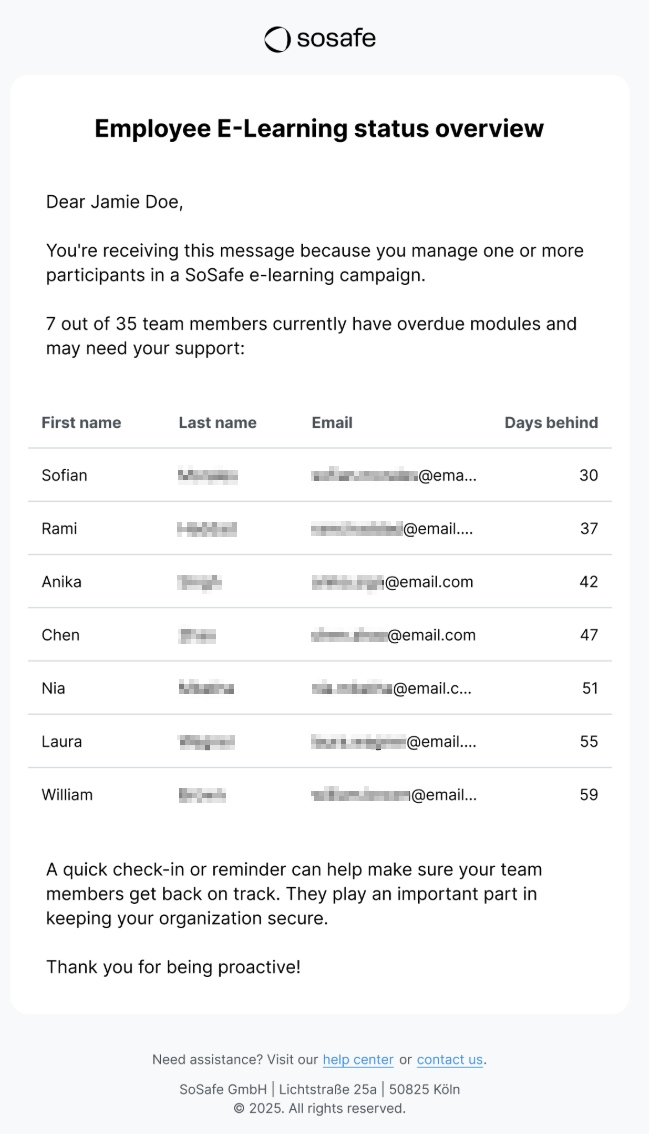The height and width of the screenshot is (1134, 649).
Task: Select Sofian's first name cell
Action: pos(64,475)
